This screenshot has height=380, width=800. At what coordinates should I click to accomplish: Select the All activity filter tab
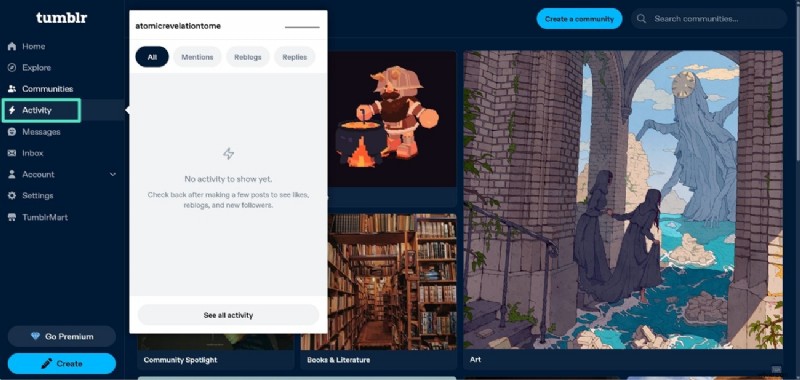pyautogui.click(x=152, y=57)
